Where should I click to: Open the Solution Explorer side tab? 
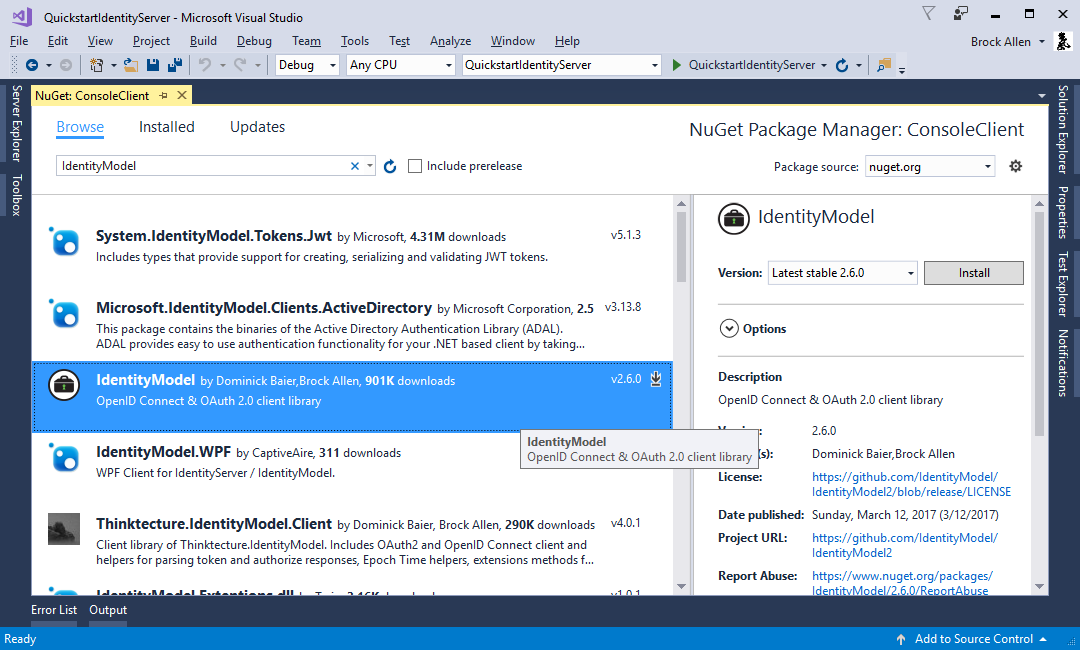1063,129
